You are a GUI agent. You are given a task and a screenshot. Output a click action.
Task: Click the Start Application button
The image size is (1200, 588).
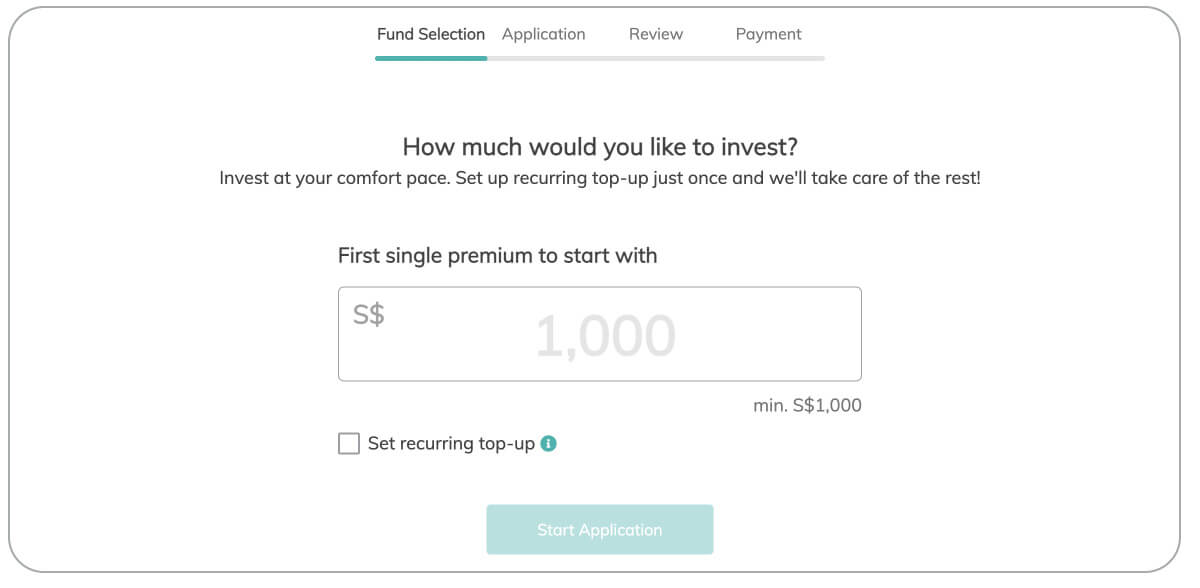coord(600,530)
